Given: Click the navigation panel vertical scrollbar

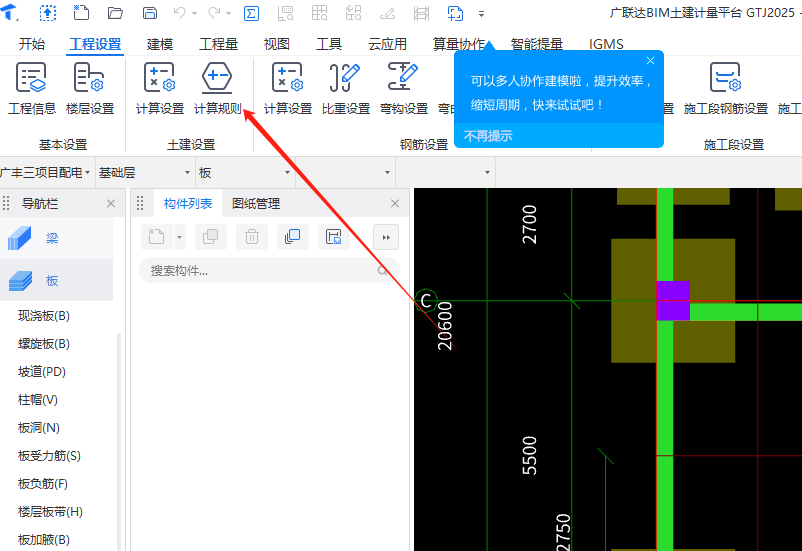Looking at the screenshot, I should (x=119, y=440).
